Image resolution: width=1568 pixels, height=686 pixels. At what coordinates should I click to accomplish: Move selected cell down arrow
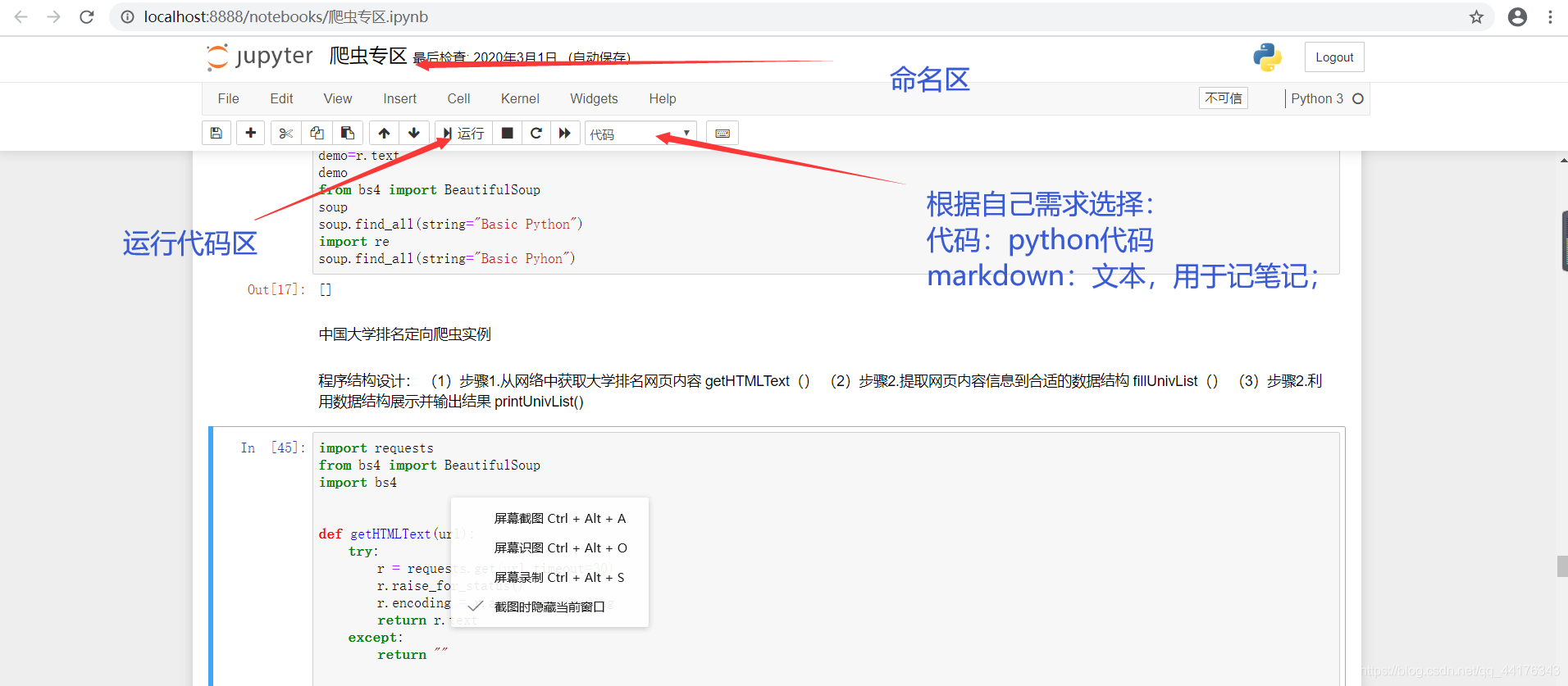[414, 133]
